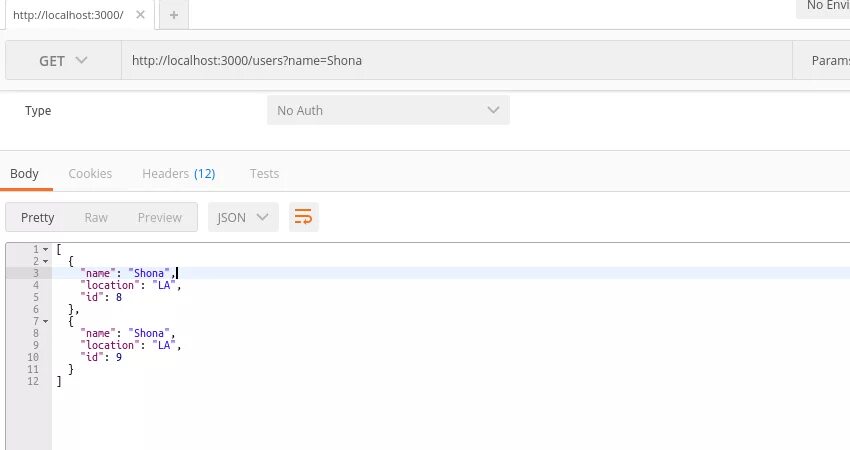
Task: Collapse the root array at line 1
Action: [x=45, y=249]
